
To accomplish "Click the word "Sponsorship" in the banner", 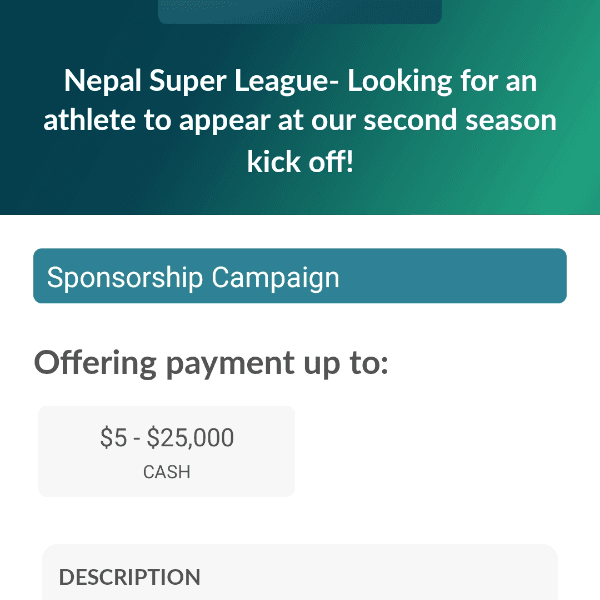I will tap(124, 277).
